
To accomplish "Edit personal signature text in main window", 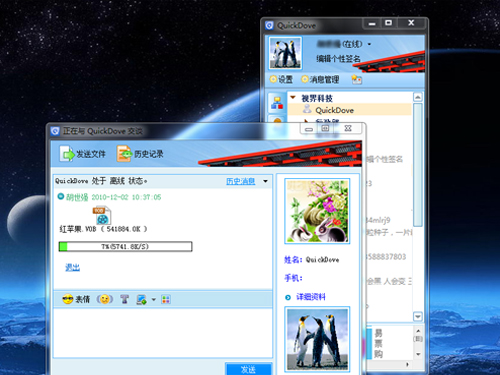I will 338,59.
